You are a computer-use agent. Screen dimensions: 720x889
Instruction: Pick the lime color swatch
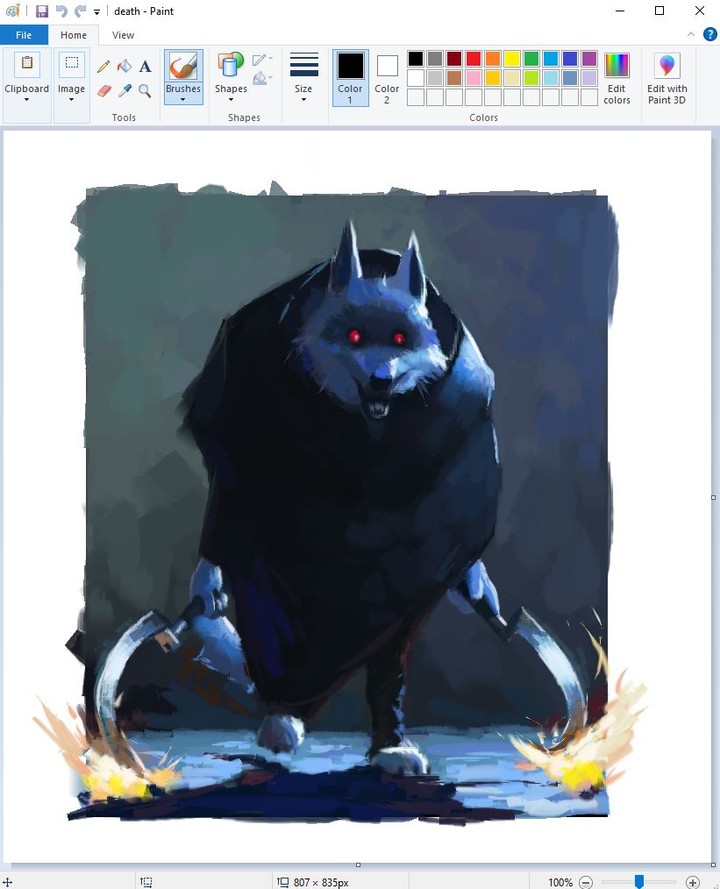531,78
